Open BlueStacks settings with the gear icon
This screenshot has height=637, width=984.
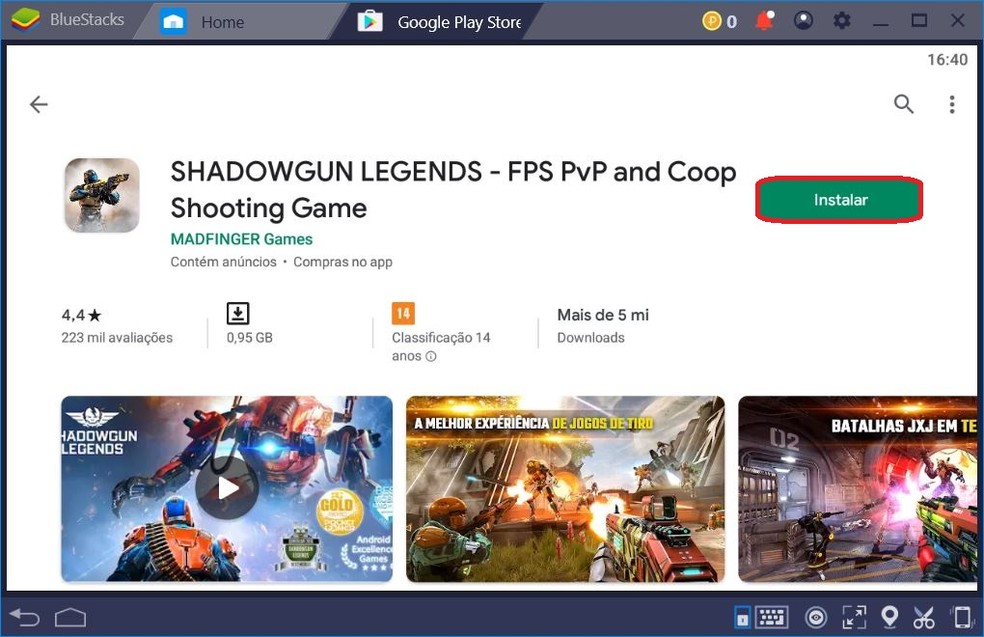[x=842, y=20]
